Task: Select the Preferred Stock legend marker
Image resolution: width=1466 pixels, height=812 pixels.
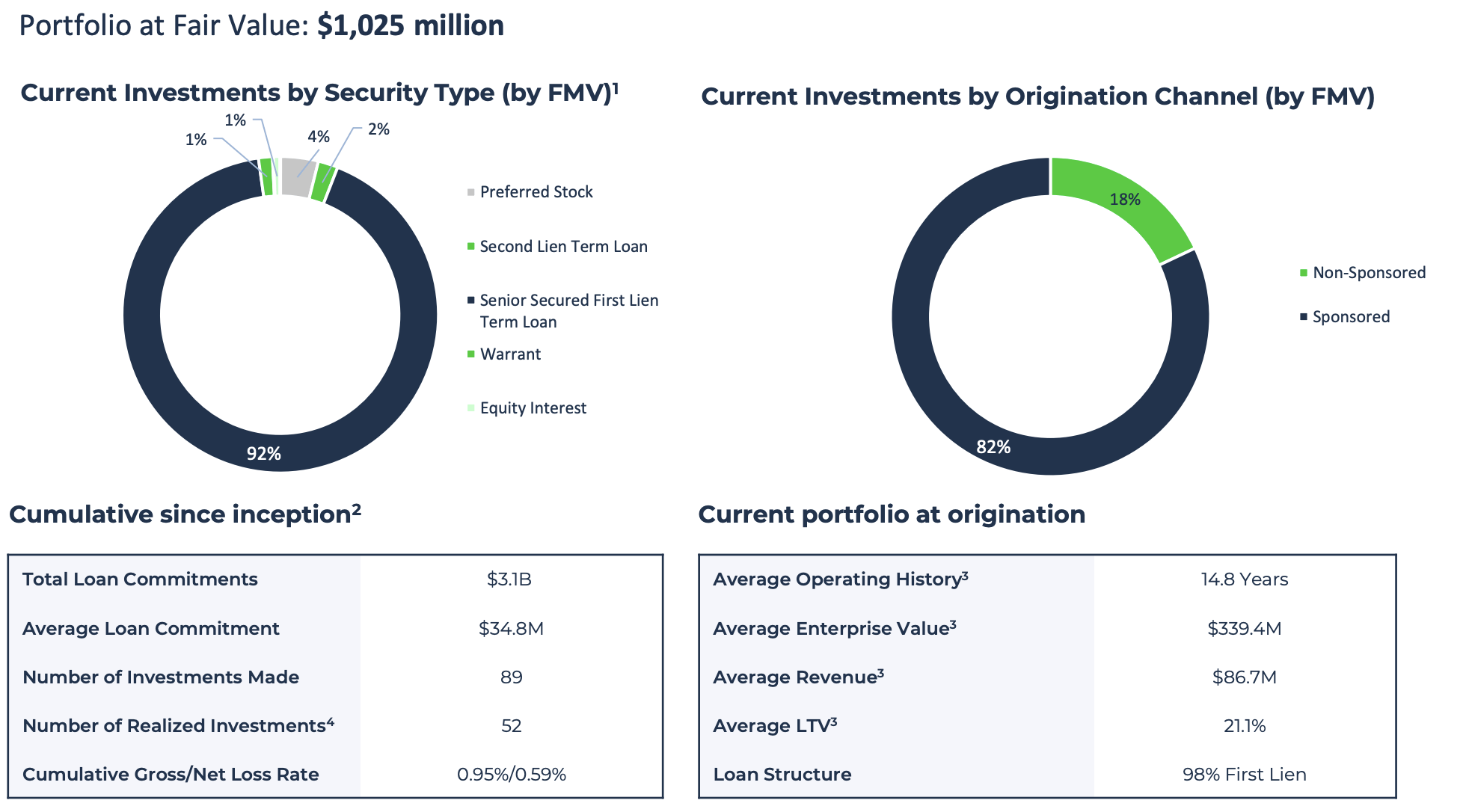Action: tap(470, 192)
